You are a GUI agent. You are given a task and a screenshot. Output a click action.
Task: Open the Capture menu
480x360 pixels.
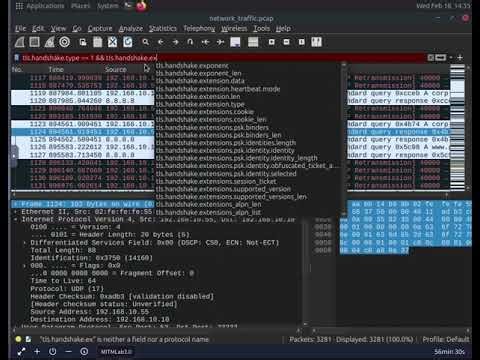(x=100, y=29)
